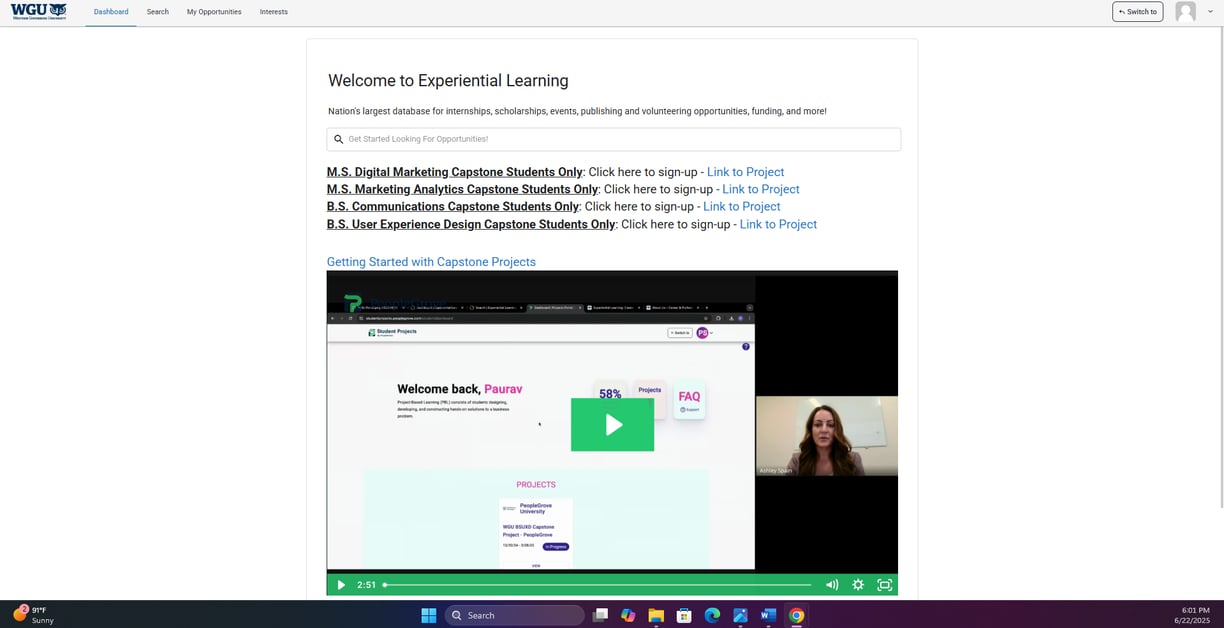Open the Windows Start menu
1224x628 pixels.
point(428,615)
